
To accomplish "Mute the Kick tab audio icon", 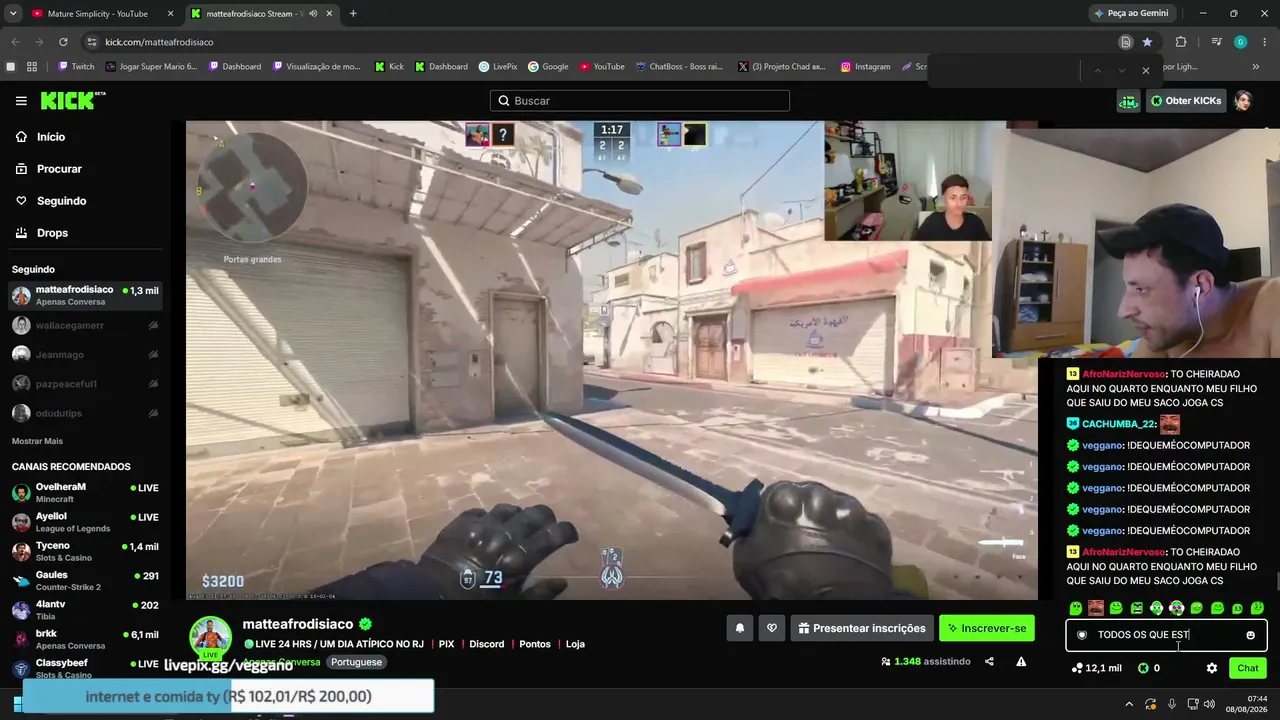I will 314,14.
